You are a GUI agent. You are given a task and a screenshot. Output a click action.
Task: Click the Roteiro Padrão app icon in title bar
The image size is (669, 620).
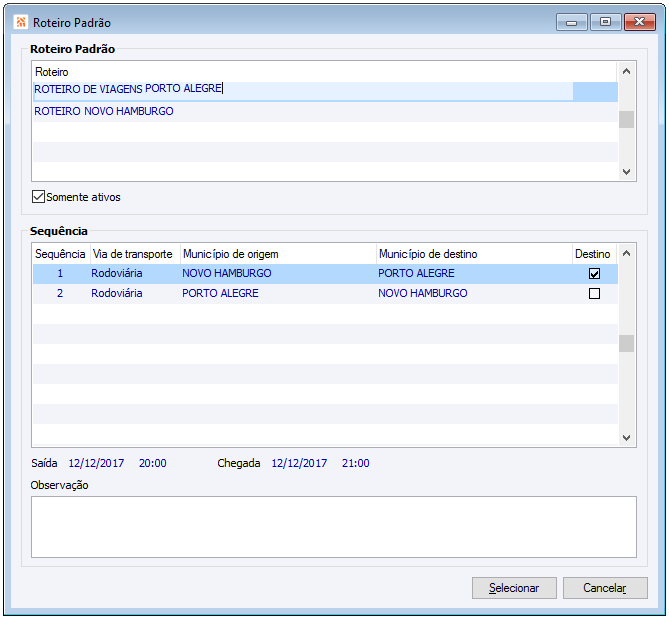(x=20, y=22)
